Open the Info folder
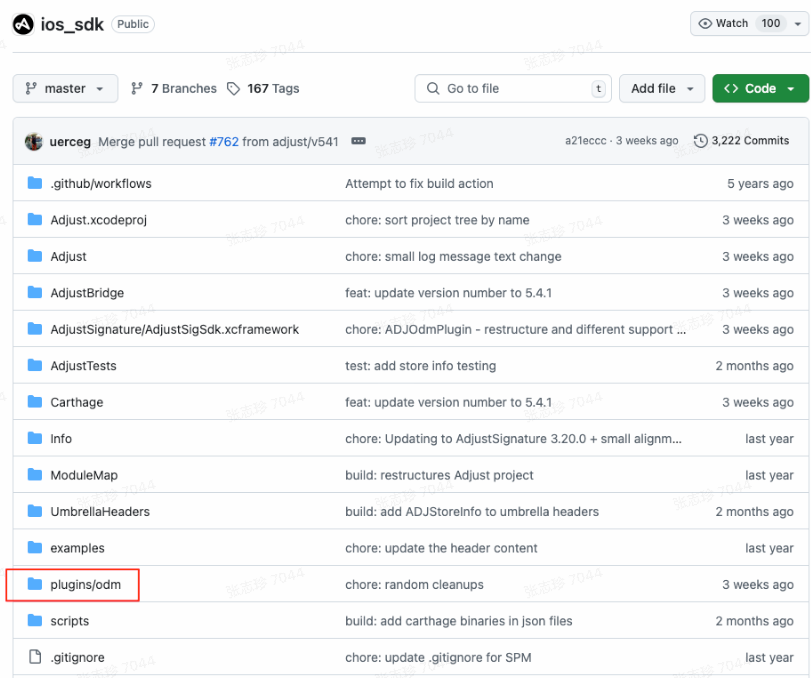 (61, 439)
